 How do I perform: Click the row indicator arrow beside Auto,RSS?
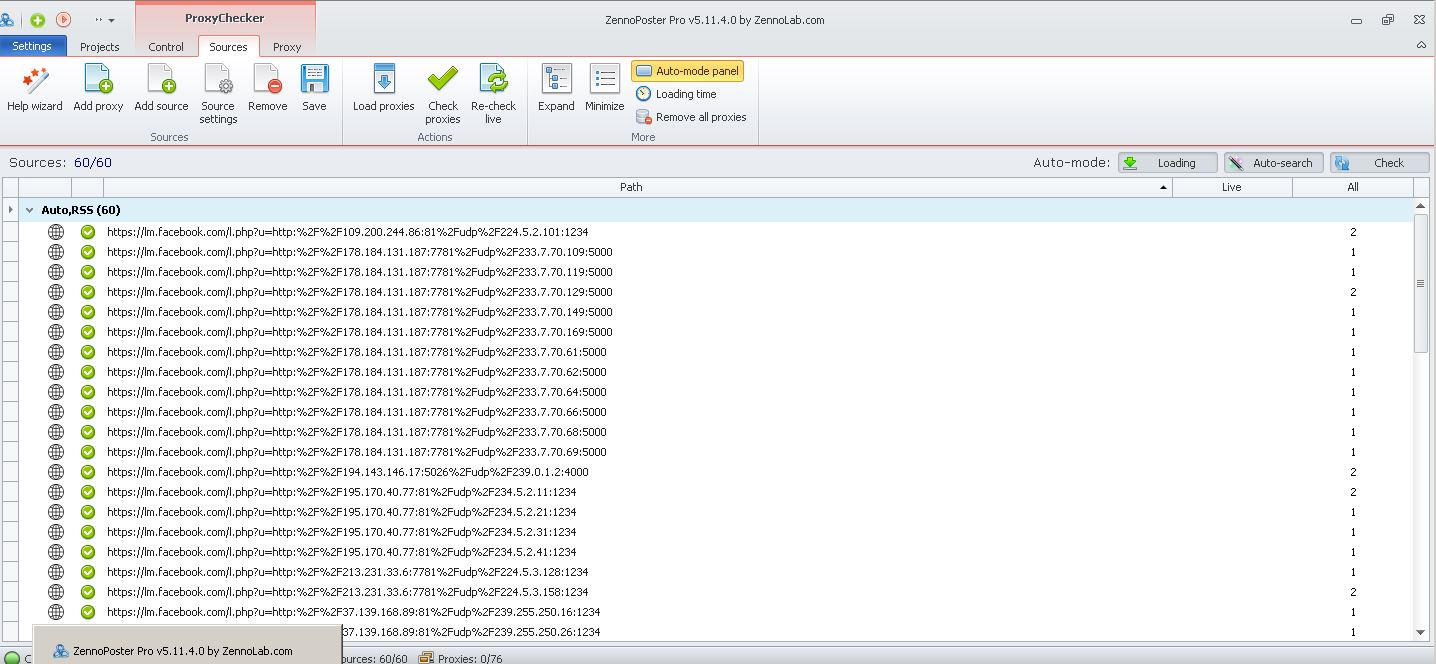coord(10,210)
